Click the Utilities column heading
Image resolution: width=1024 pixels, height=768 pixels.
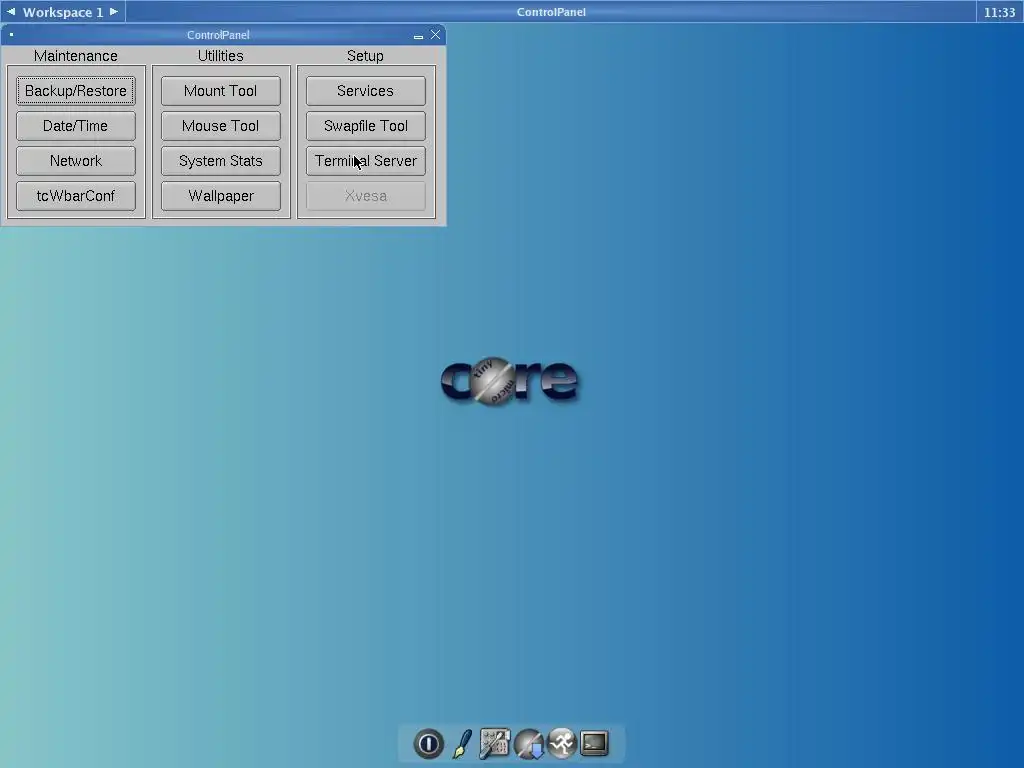pos(221,56)
